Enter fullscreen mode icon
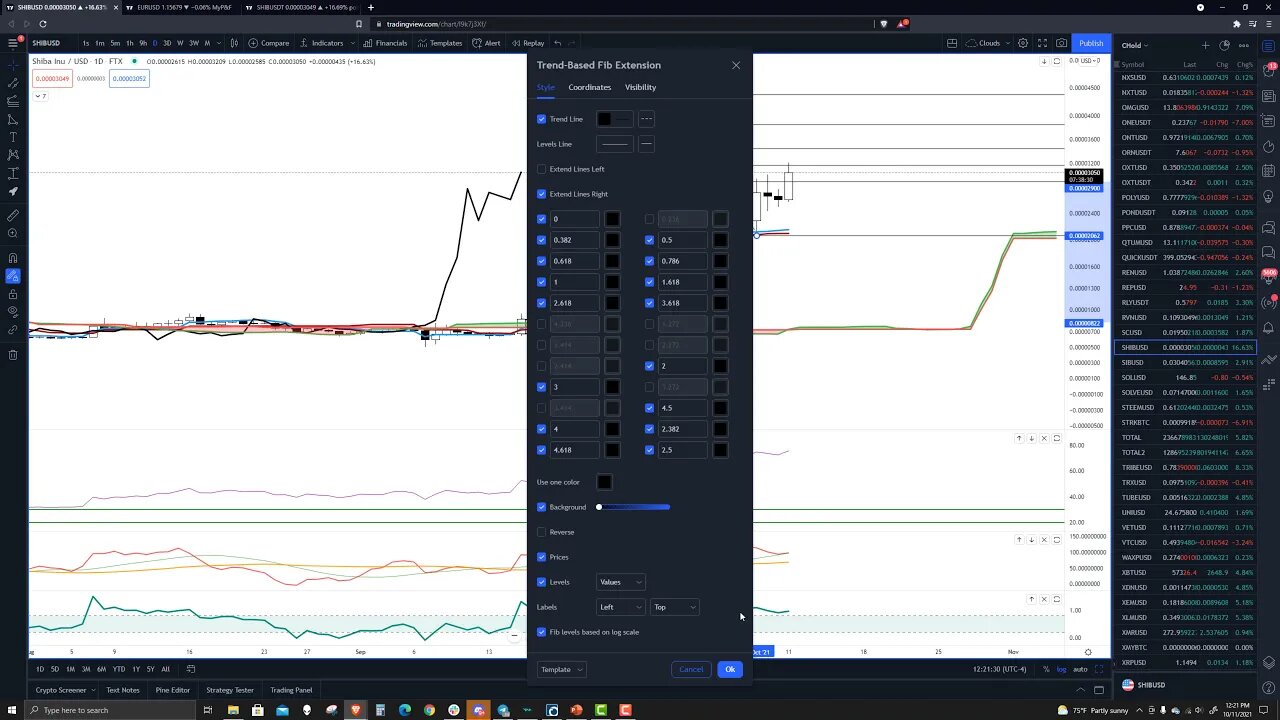This screenshot has height=720, width=1280. (1042, 43)
